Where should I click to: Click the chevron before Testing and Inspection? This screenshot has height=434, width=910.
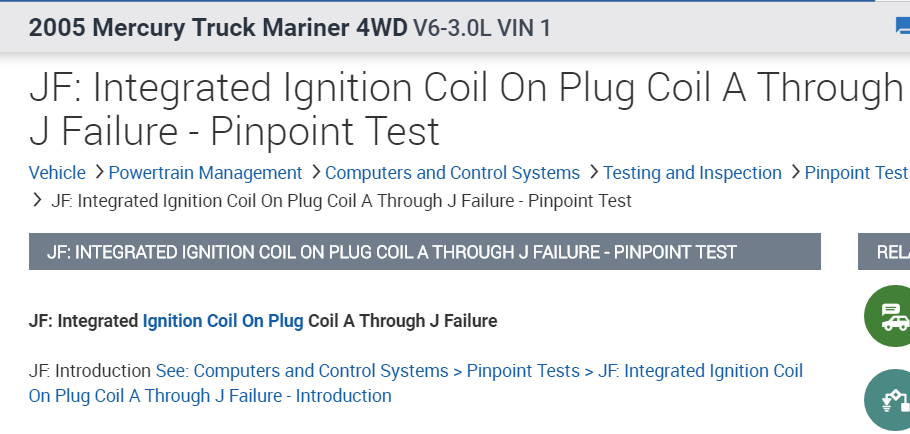click(x=593, y=173)
